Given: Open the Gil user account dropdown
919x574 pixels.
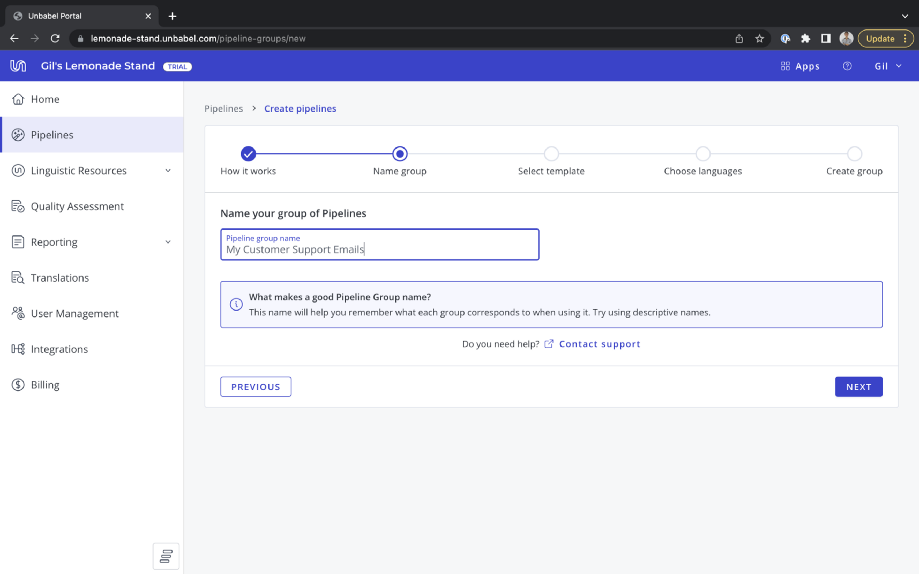Looking at the screenshot, I should [x=888, y=66].
